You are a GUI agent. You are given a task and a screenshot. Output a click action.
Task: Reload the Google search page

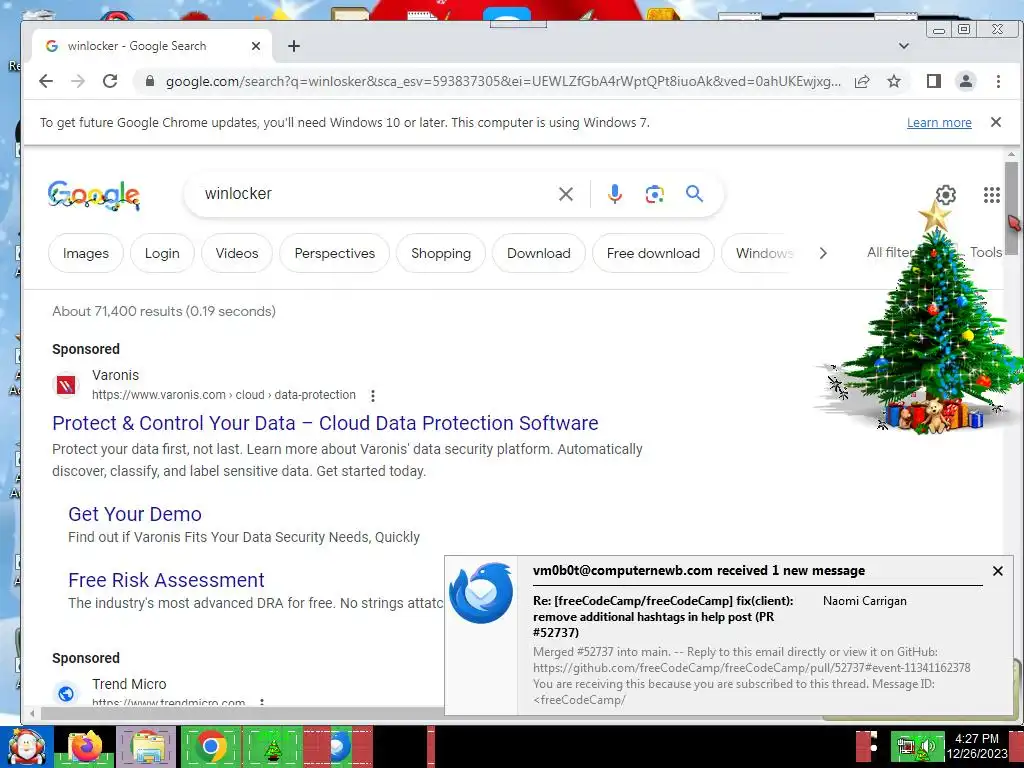pos(110,81)
